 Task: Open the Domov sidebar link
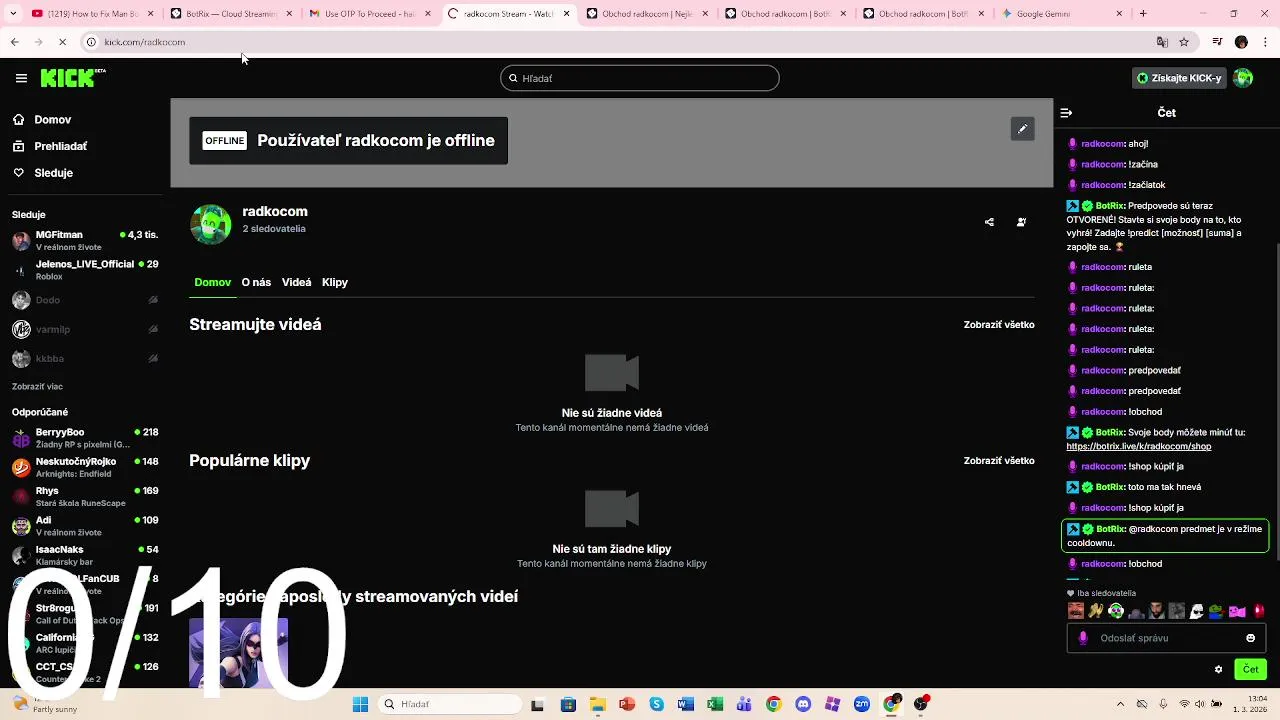point(42,120)
